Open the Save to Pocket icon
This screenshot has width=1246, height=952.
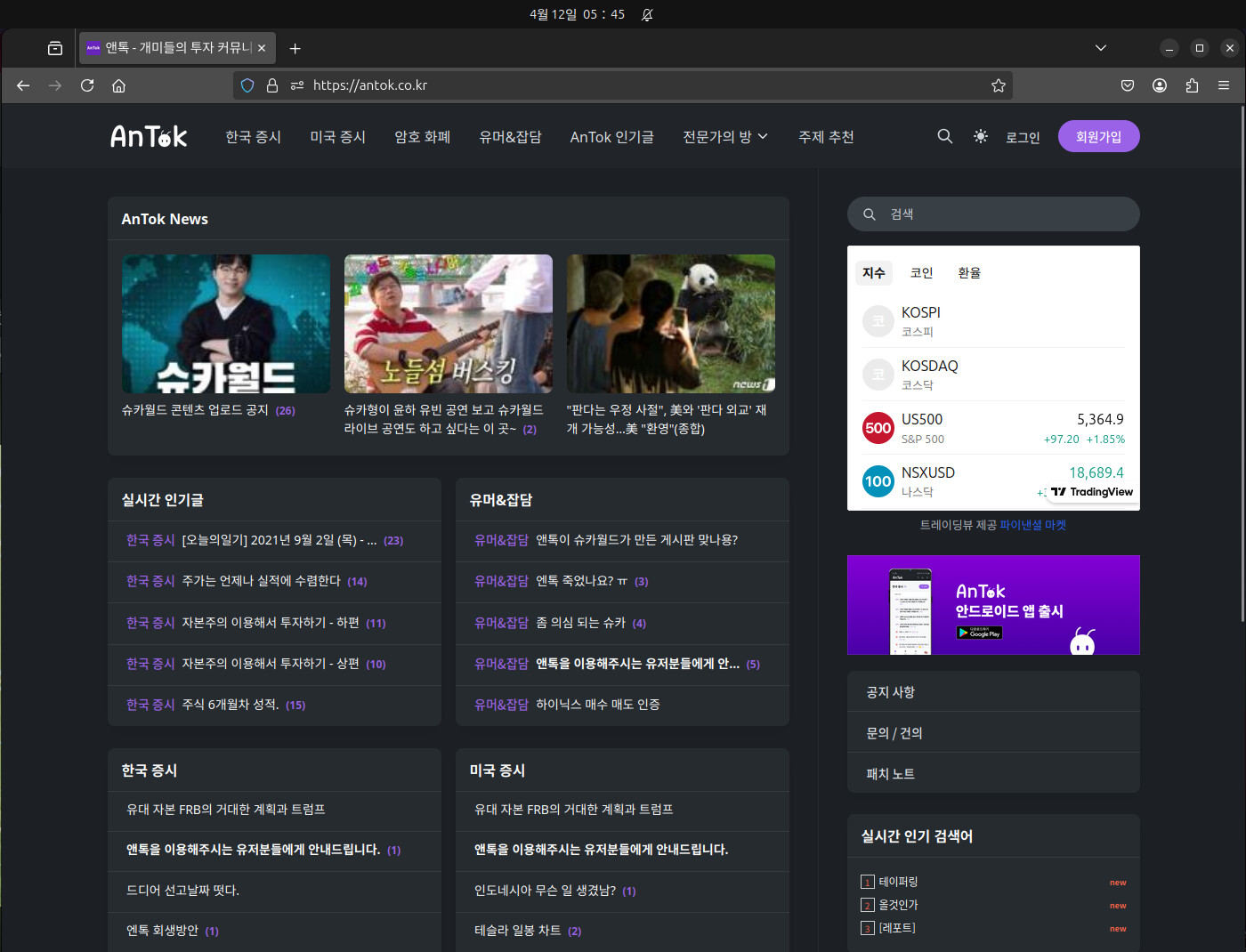coord(1128,85)
